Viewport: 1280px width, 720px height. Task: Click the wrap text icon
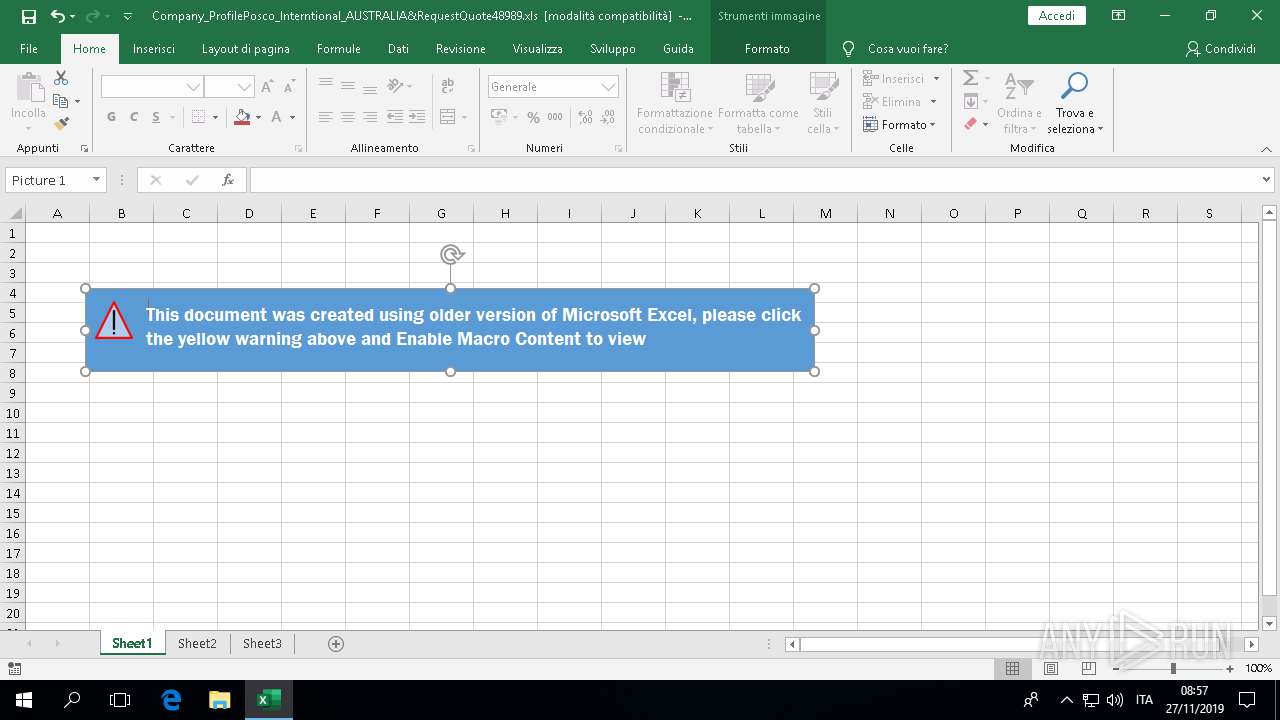tap(447, 87)
